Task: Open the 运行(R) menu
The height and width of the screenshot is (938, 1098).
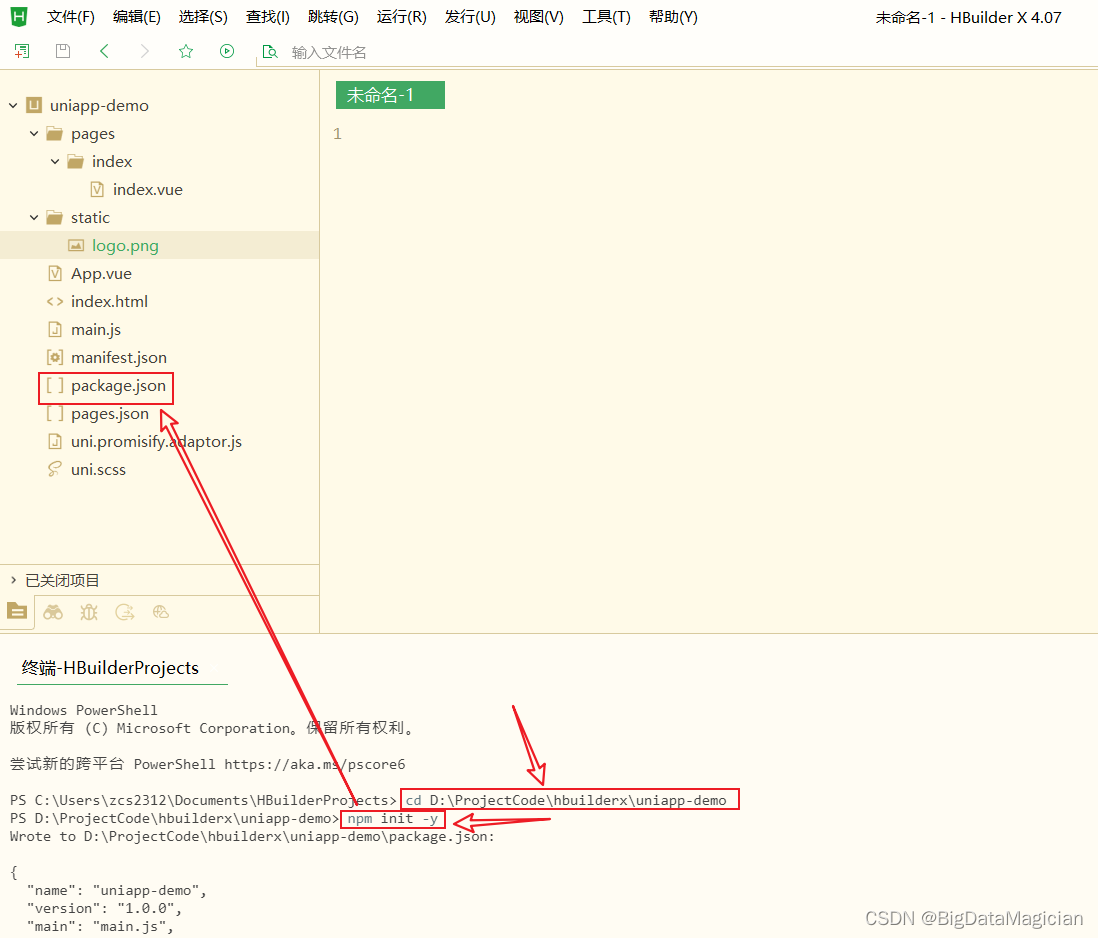Action: (x=401, y=18)
